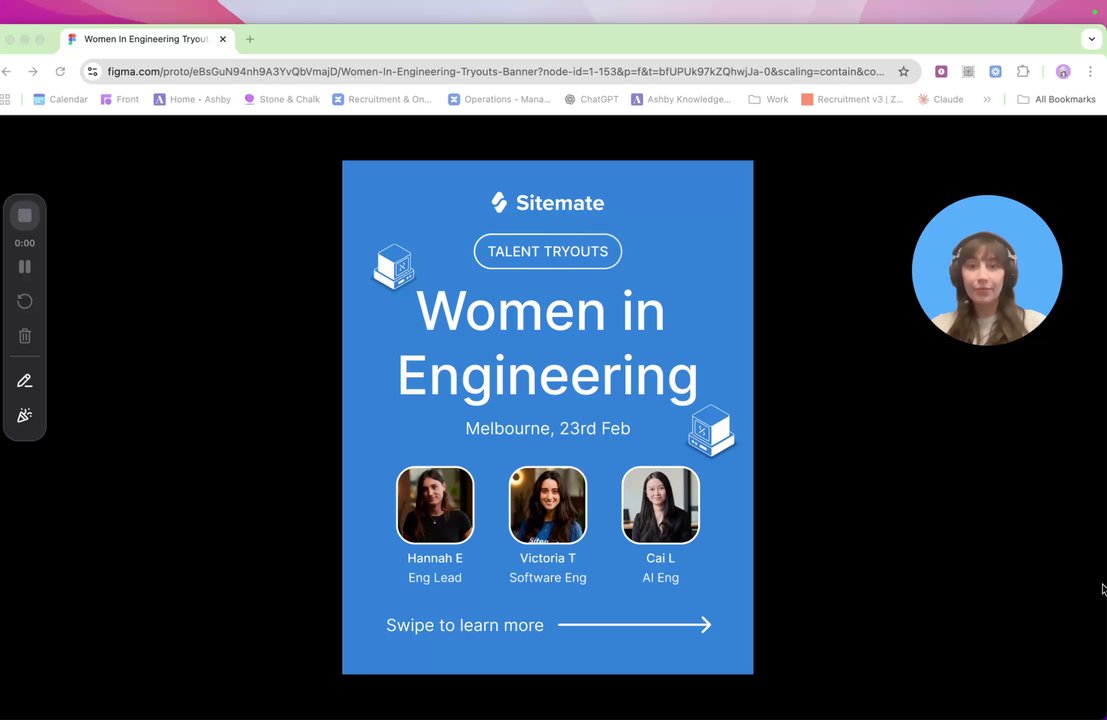Screen dimensions: 1107x720
Task: Expand the tab search dropdown
Action: coord(1092,40)
